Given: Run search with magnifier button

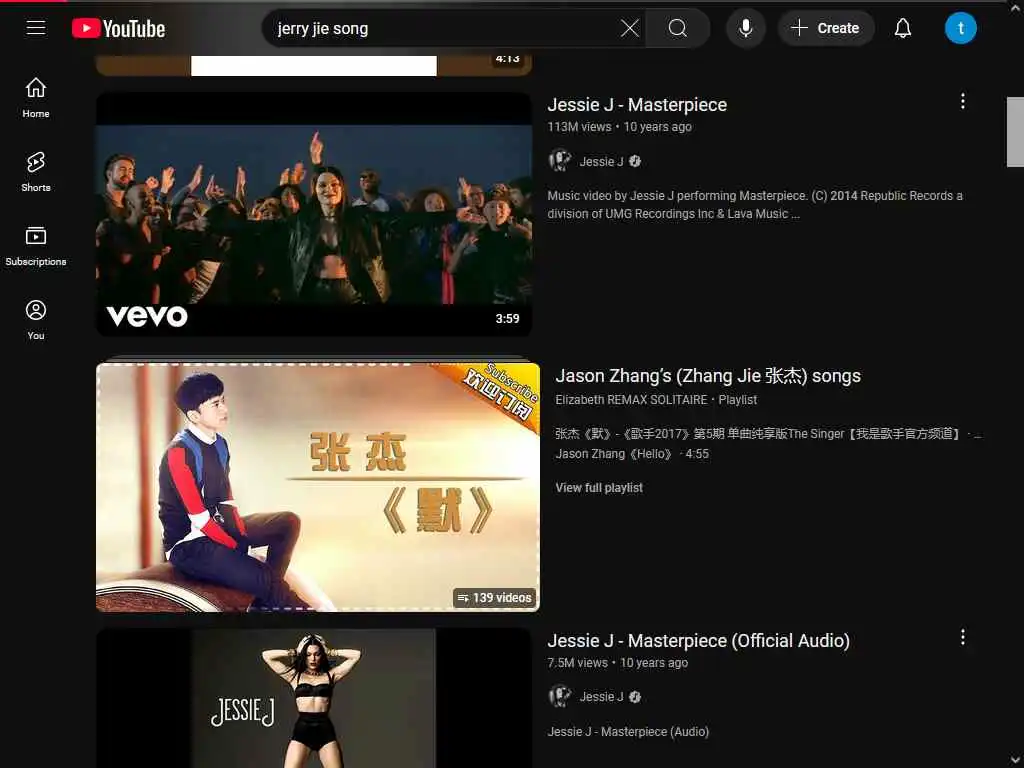Looking at the screenshot, I should click(x=678, y=28).
